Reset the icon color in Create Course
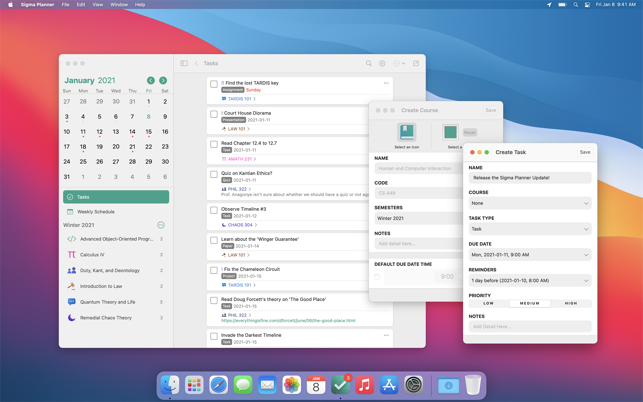 (470, 132)
